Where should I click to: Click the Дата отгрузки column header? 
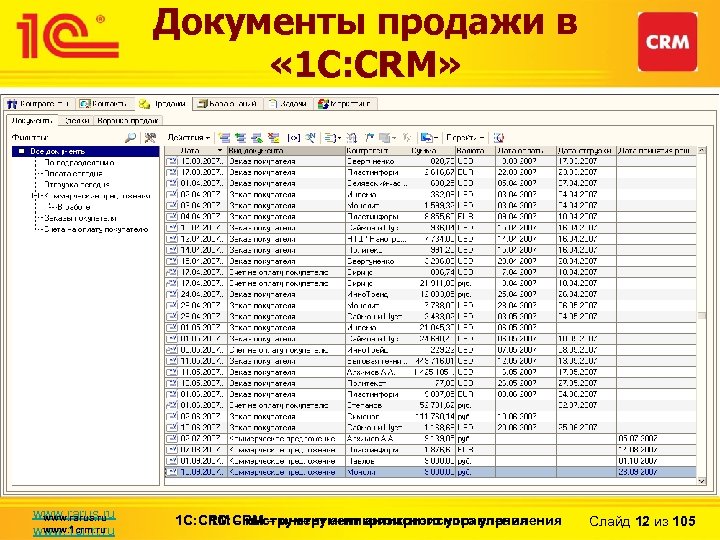click(x=586, y=151)
